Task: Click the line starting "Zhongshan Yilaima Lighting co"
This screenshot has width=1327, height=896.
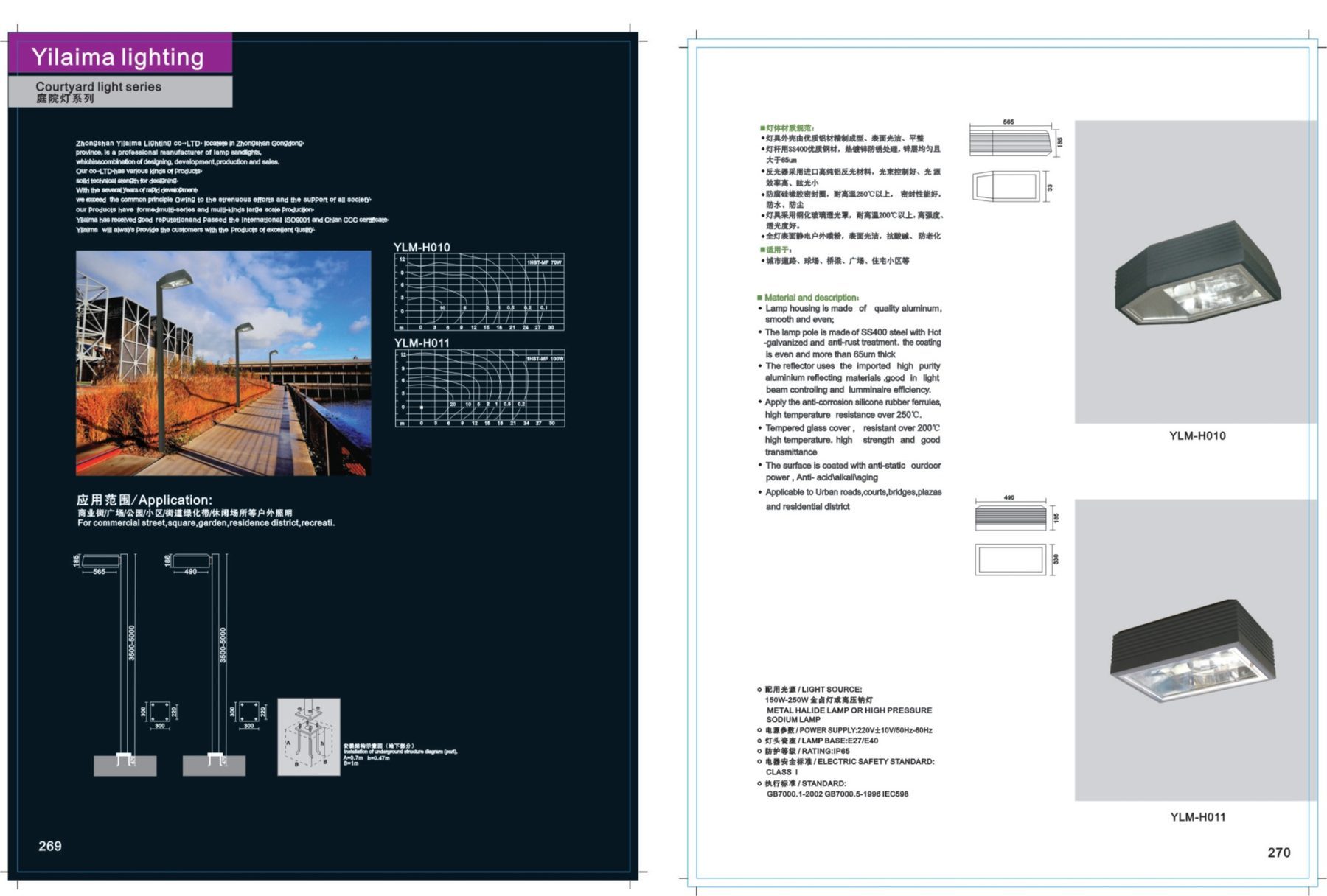Action: [189, 143]
